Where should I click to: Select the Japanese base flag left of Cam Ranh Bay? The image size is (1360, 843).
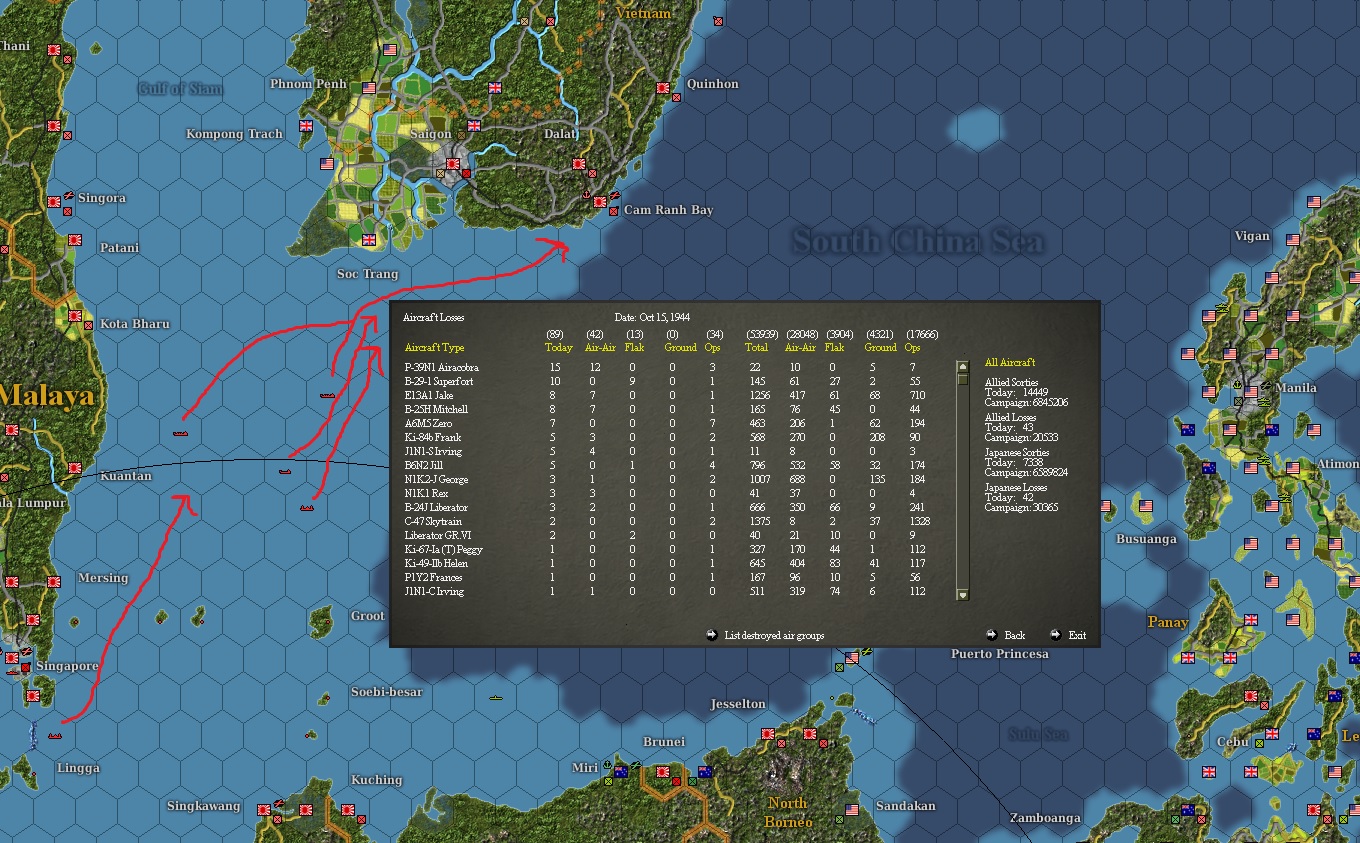click(599, 201)
